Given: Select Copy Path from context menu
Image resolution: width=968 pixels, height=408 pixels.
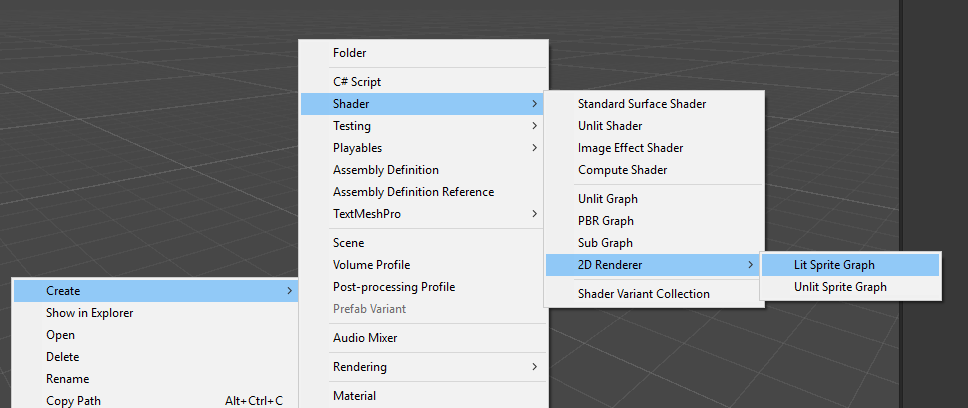Looking at the screenshot, I should [73, 401].
